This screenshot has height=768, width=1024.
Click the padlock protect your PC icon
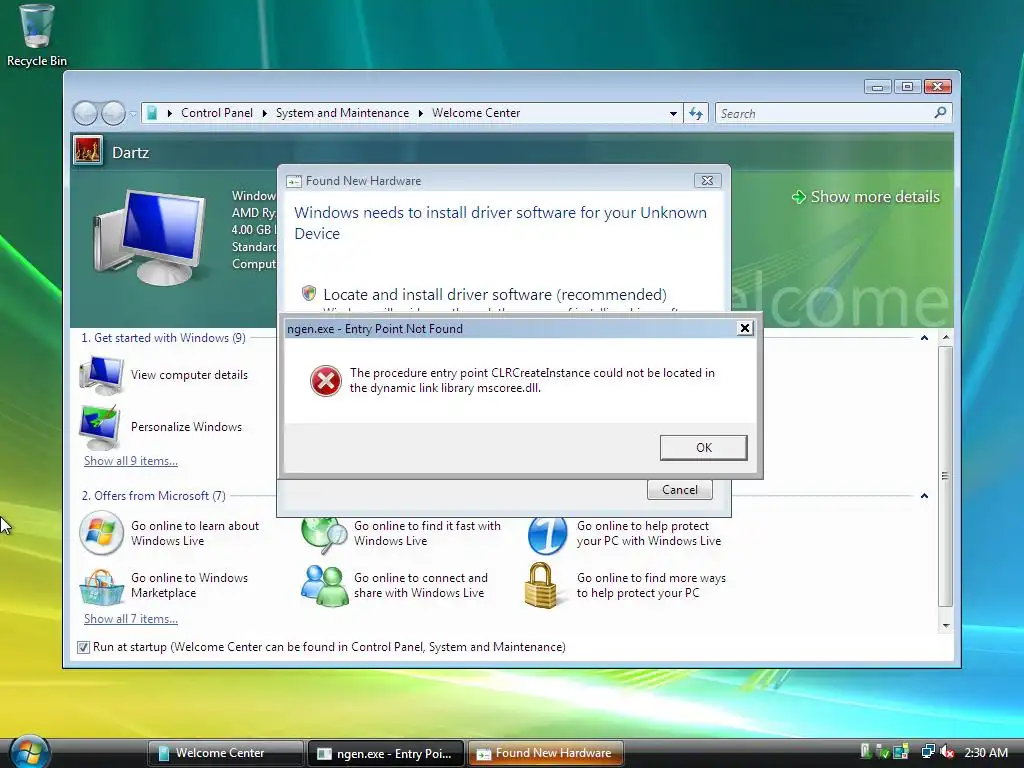(x=541, y=585)
